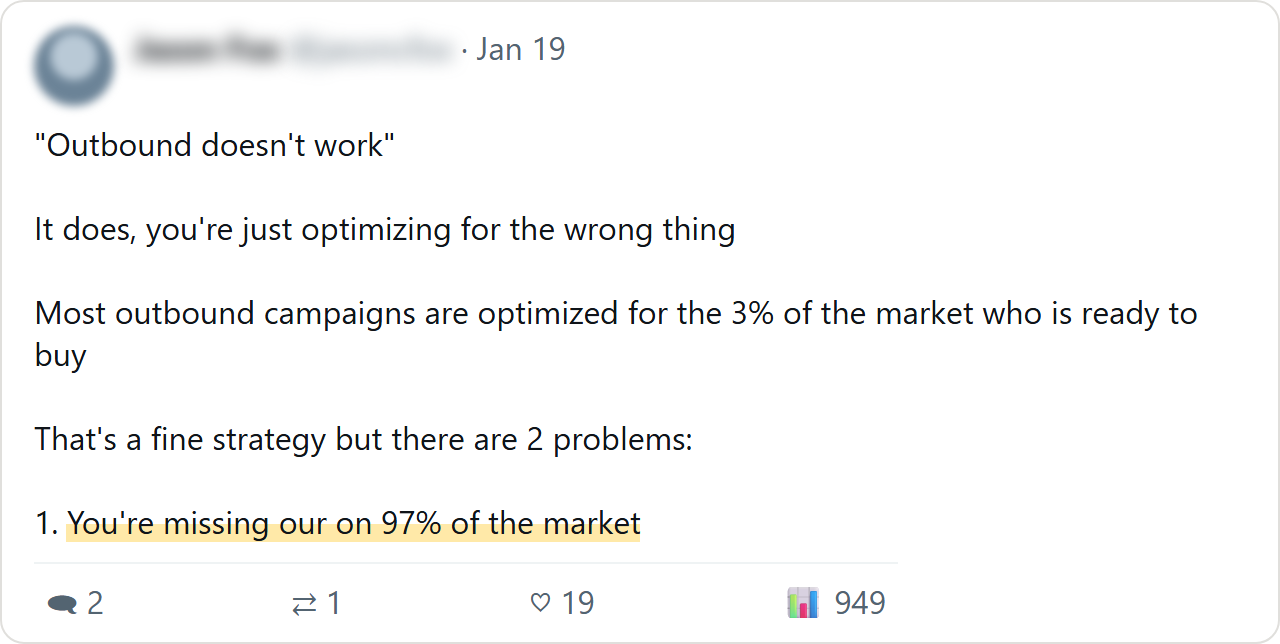Like the post with the heart icon
Image resolution: width=1280 pixels, height=644 pixels.
[x=540, y=603]
